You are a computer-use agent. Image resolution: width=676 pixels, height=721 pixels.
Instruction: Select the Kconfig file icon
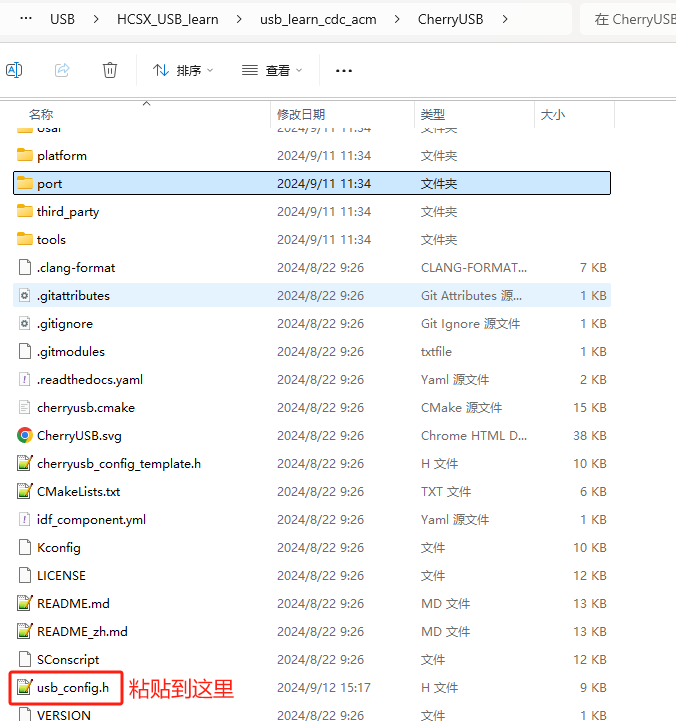point(25,548)
